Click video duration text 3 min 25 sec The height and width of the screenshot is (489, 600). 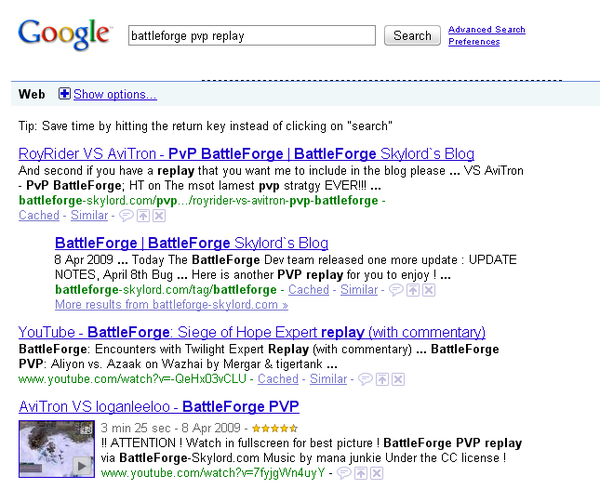coord(135,428)
